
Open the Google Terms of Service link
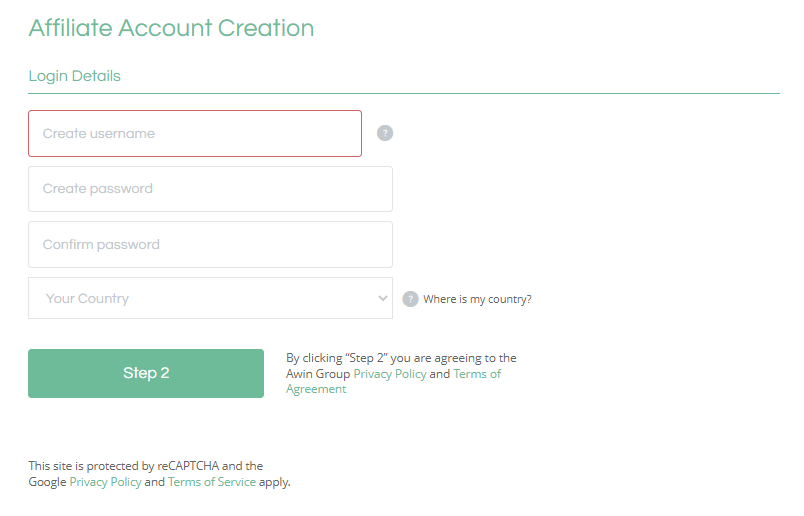click(212, 482)
